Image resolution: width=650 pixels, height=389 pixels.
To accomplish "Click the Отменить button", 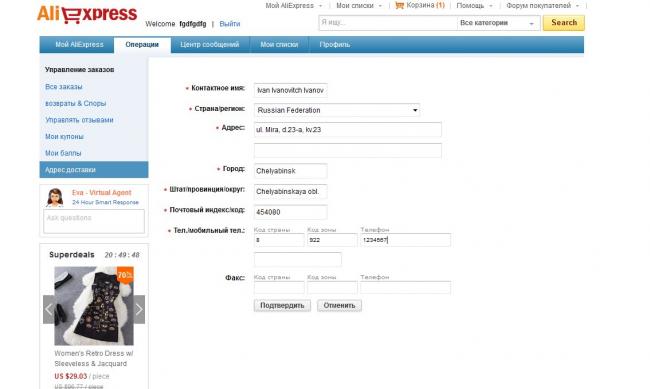I will tap(340, 306).
